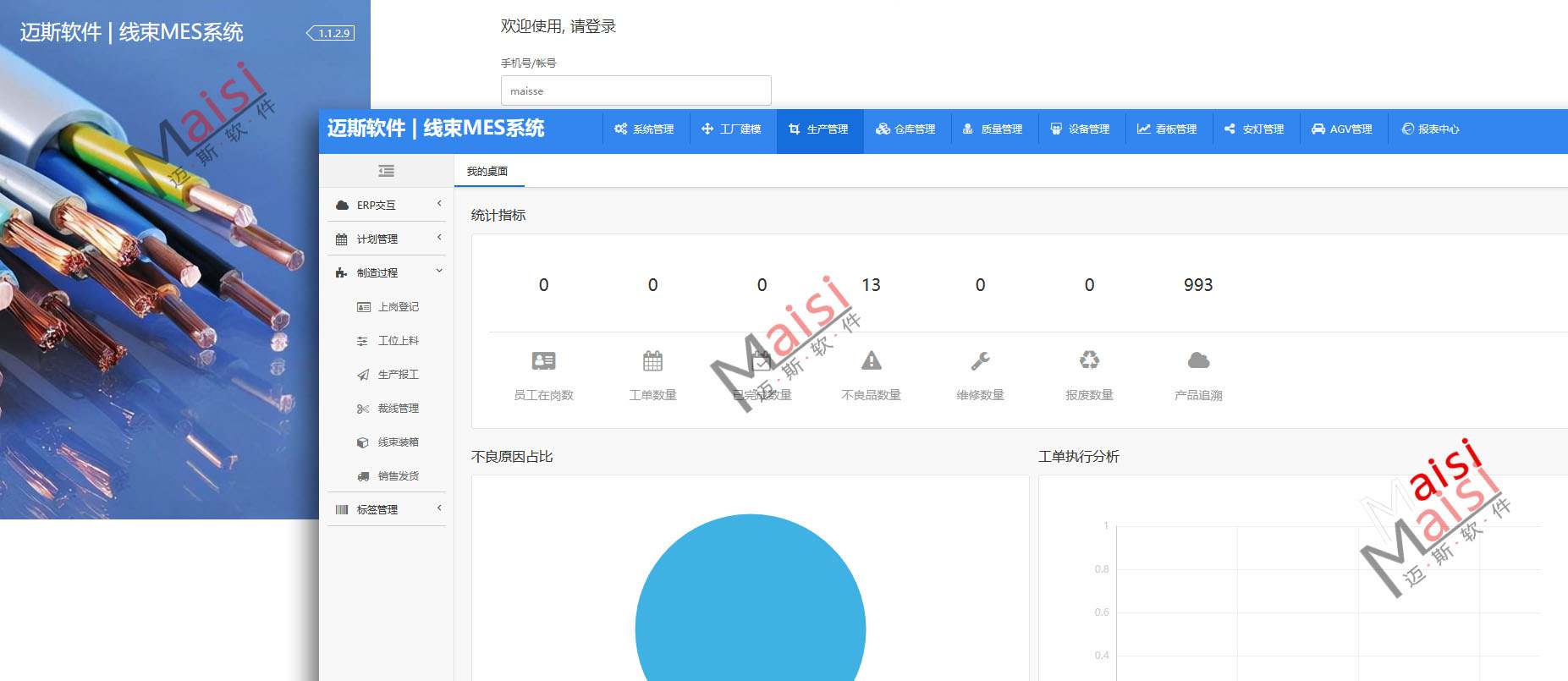Viewport: 1568px width, 681px height.
Task: Click the 不良原因占比 section heading
Action: coord(512,456)
